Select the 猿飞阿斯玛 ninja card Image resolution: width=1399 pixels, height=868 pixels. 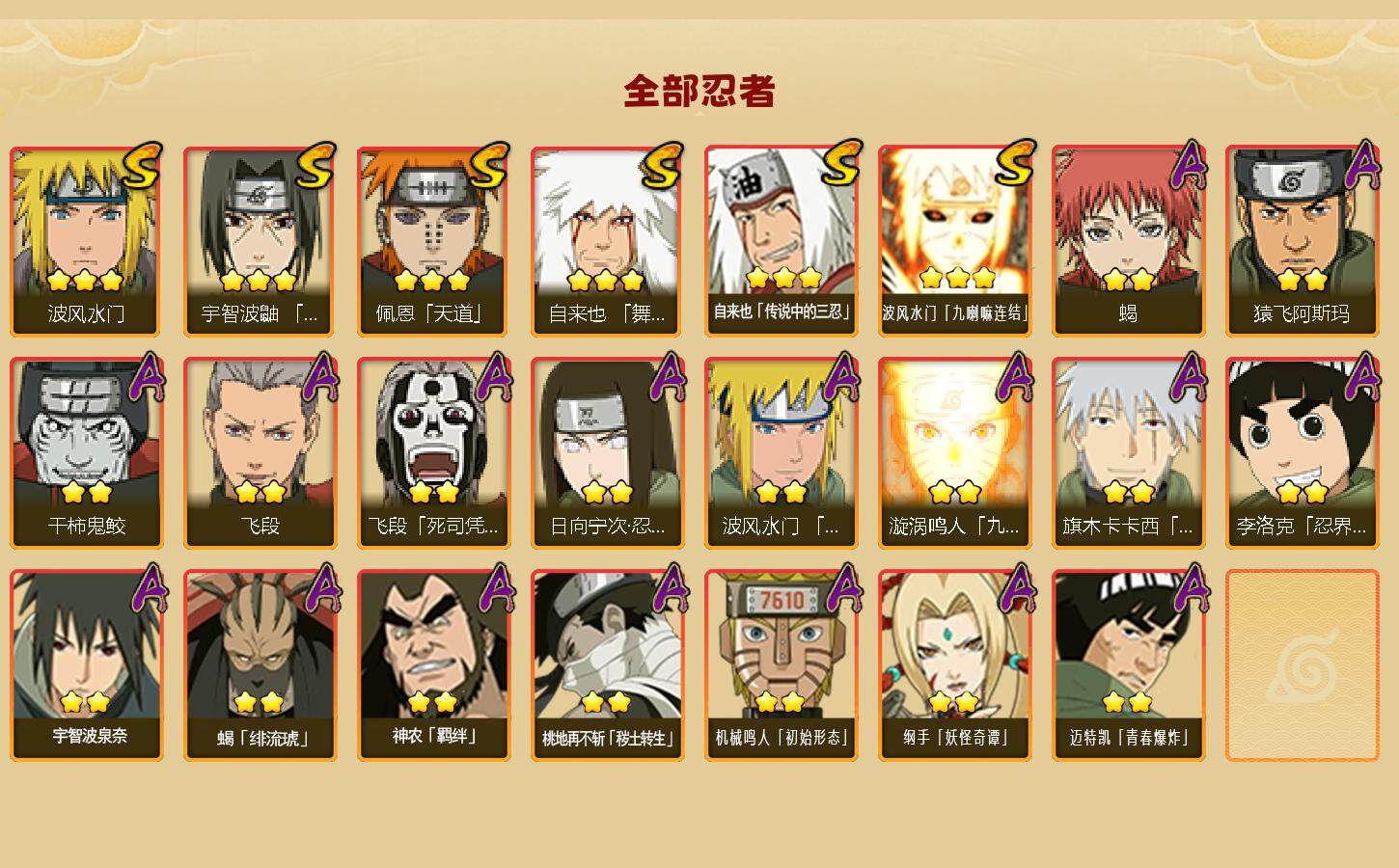coord(1303,241)
